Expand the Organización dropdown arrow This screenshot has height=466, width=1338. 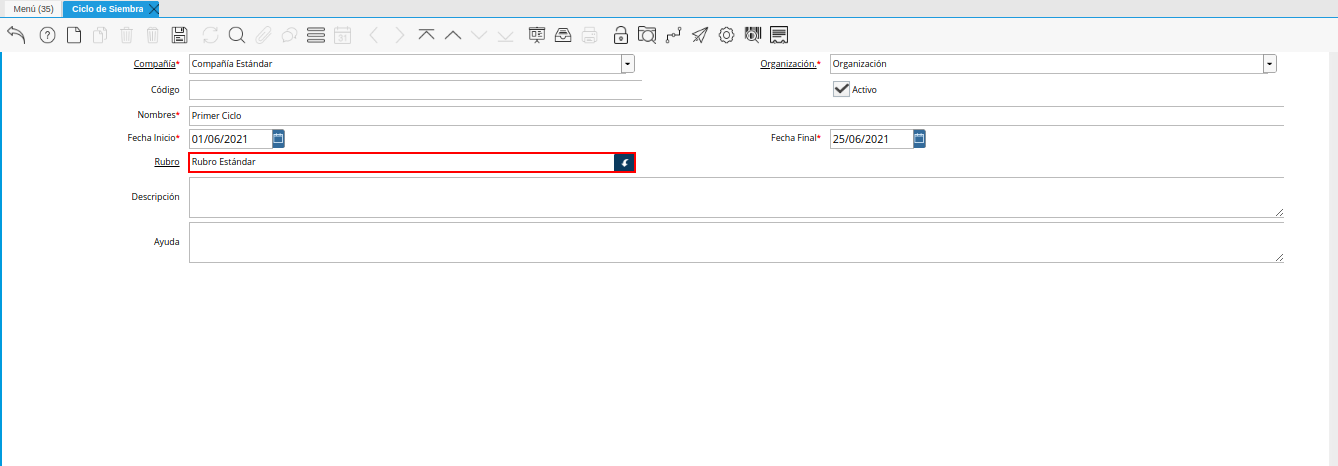coord(1269,64)
